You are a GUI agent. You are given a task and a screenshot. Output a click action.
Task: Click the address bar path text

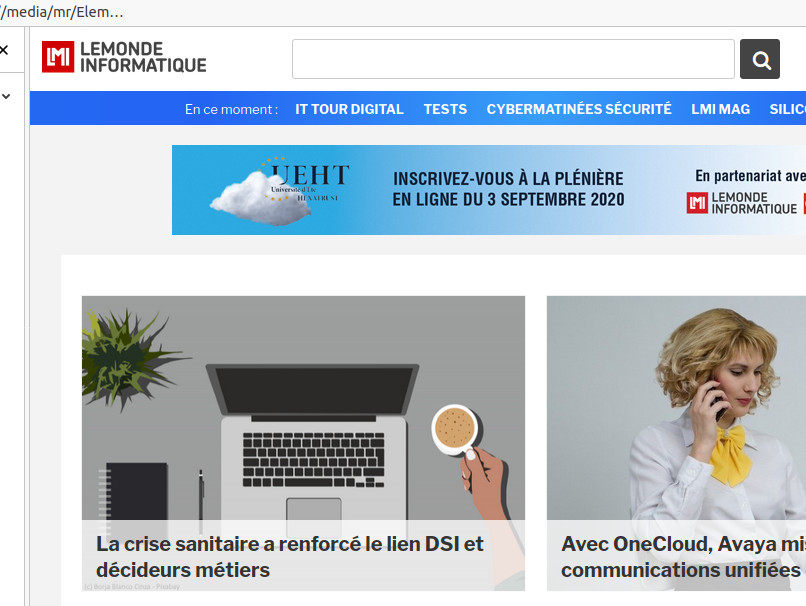(62, 12)
